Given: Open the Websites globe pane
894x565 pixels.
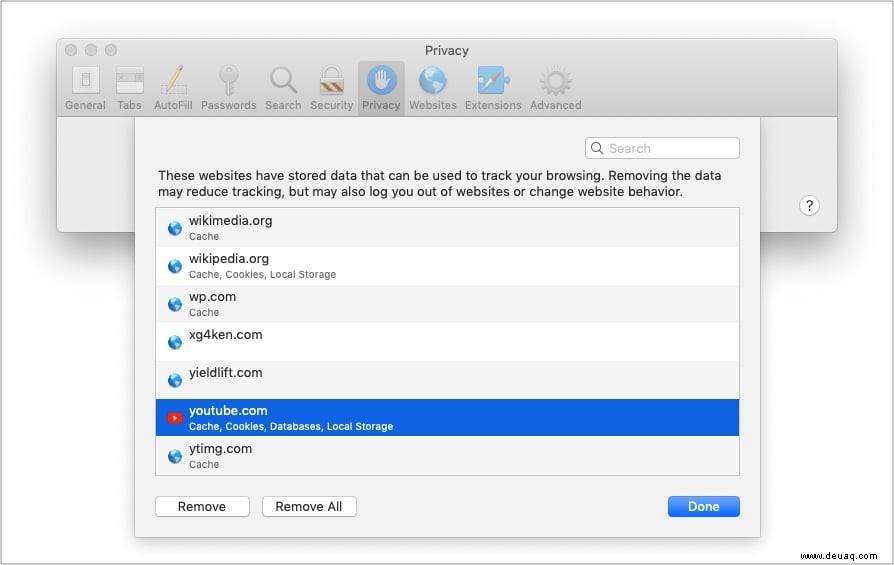Looking at the screenshot, I should pos(433,88).
